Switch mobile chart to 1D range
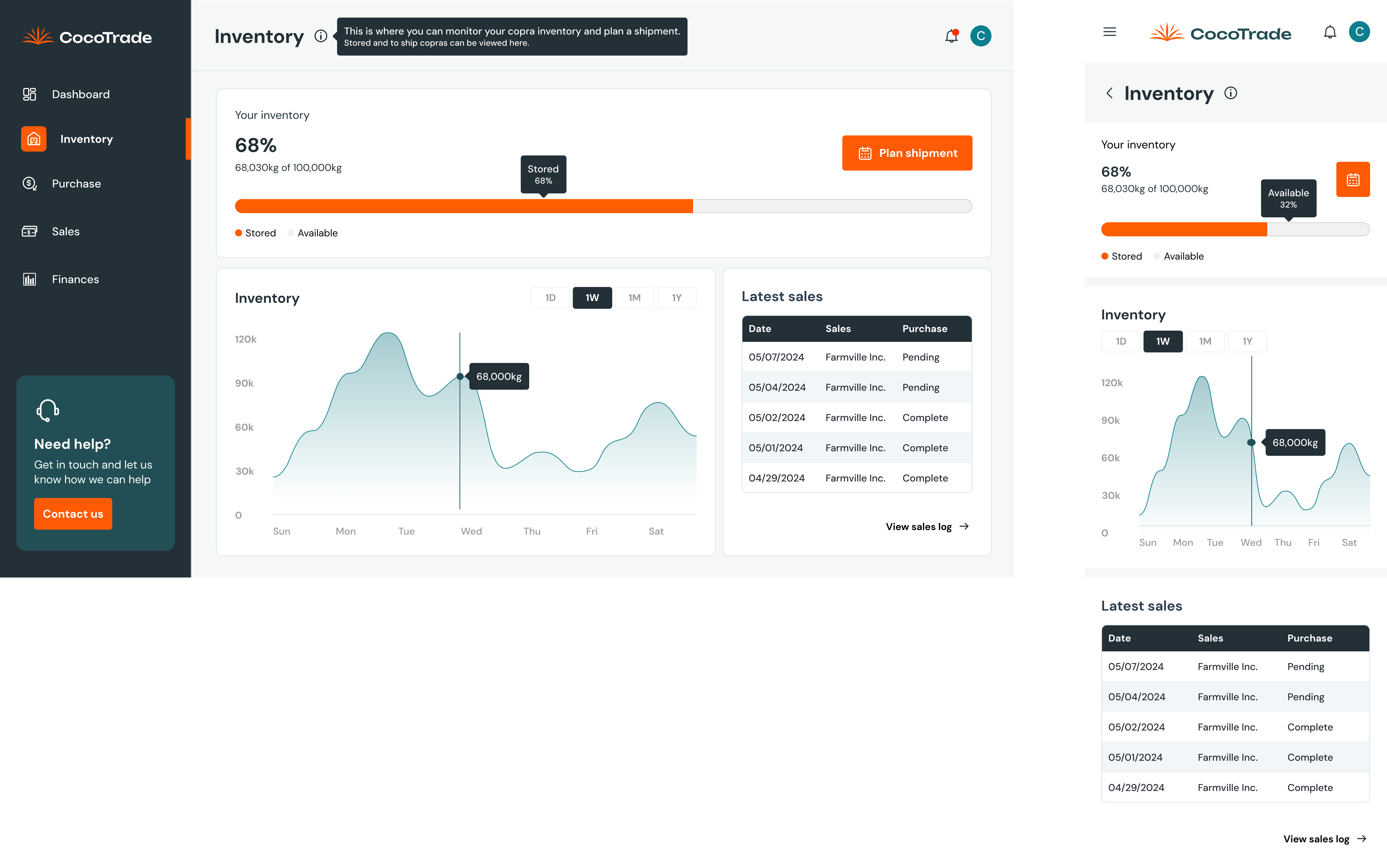This screenshot has width=1387, height=868. [x=1121, y=342]
